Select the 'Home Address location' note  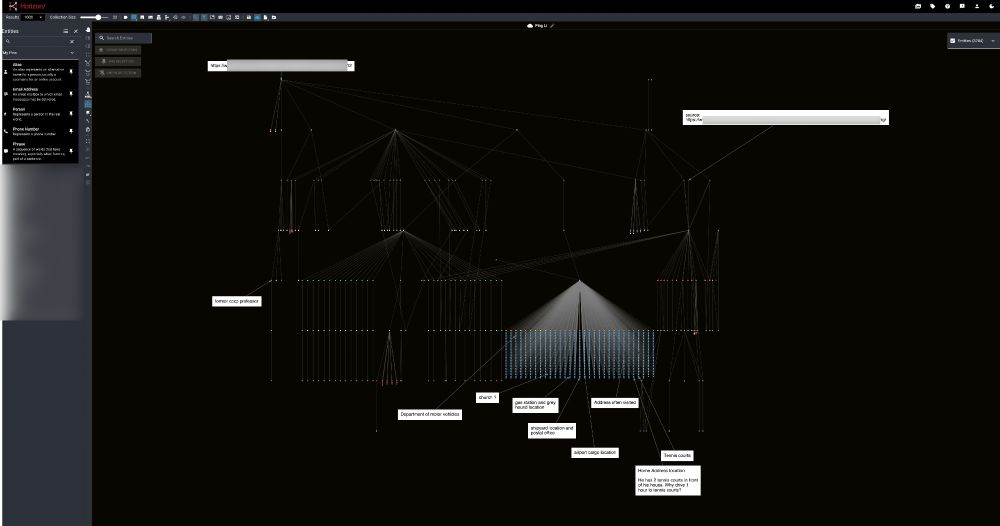coord(668,480)
